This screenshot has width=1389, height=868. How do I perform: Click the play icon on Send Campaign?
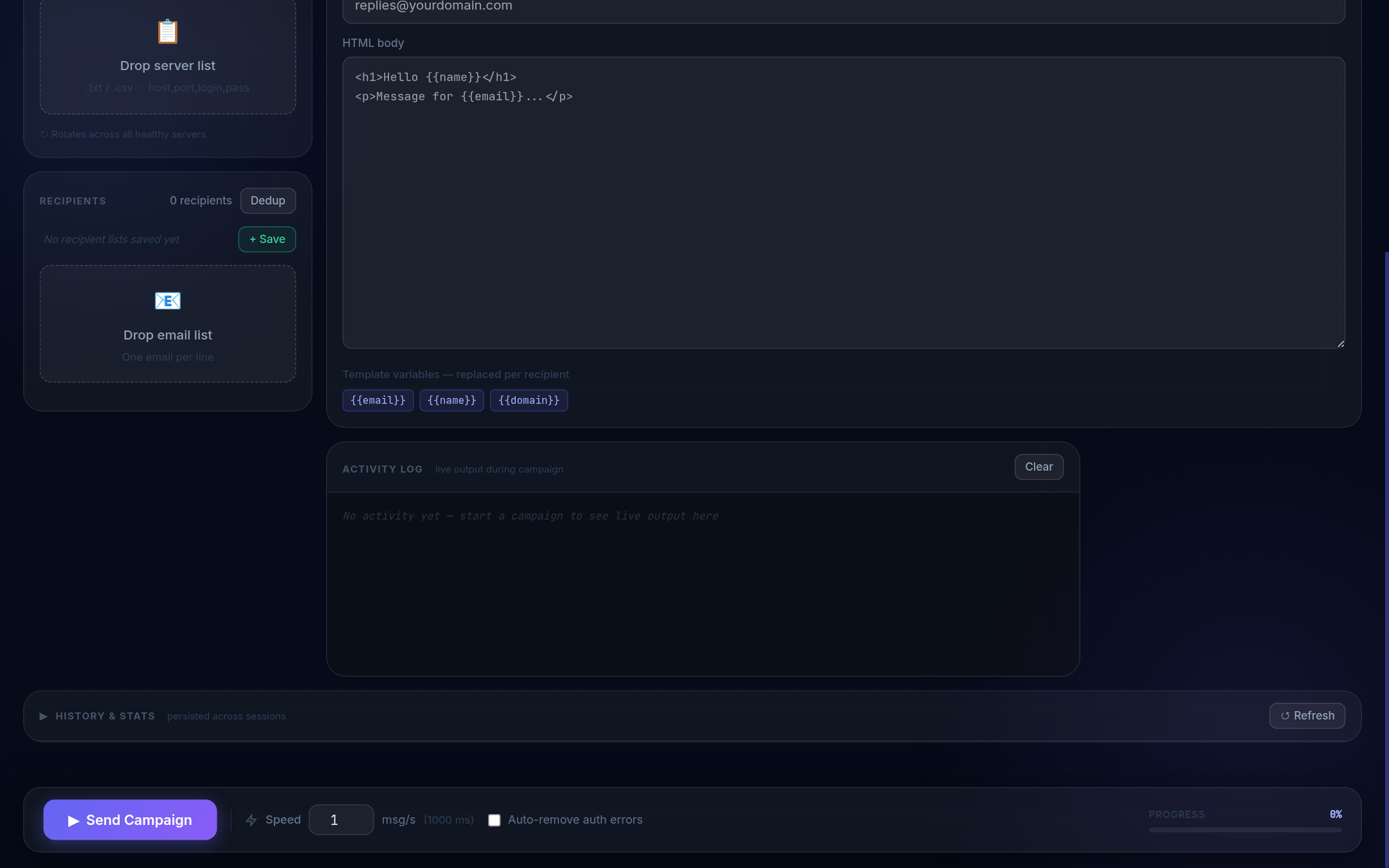click(x=73, y=820)
